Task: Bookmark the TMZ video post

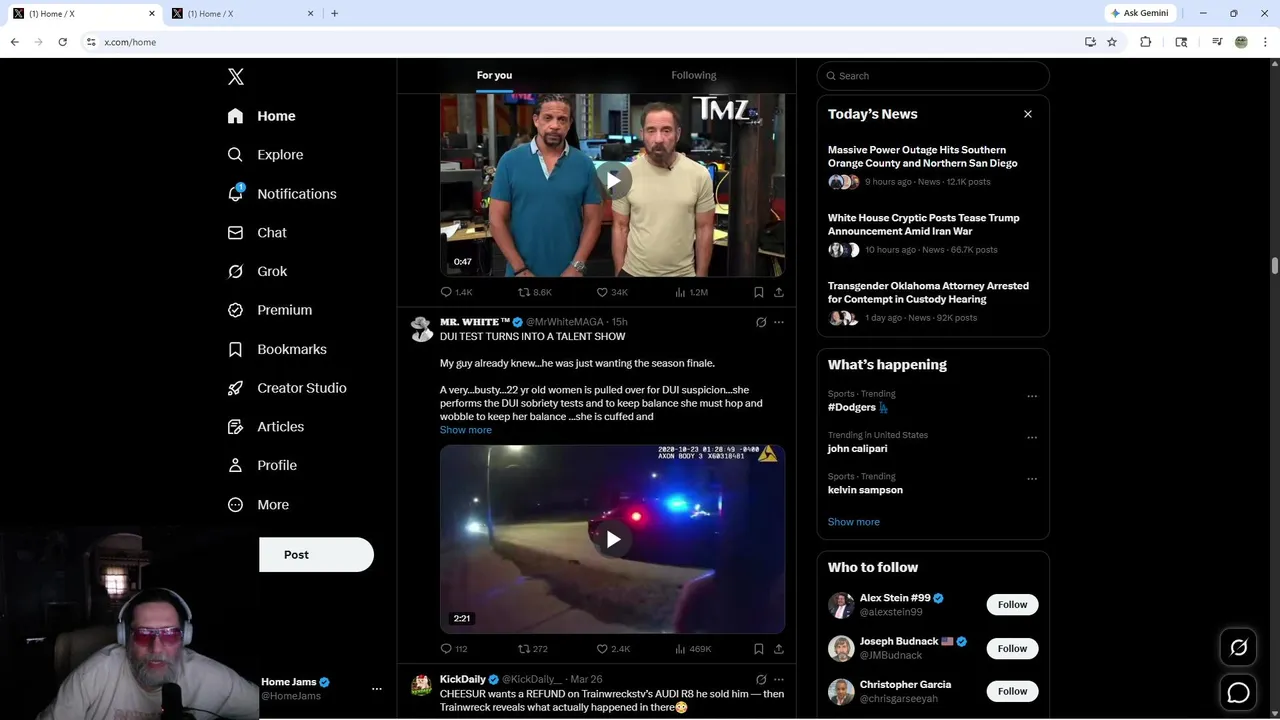Action: [758, 292]
